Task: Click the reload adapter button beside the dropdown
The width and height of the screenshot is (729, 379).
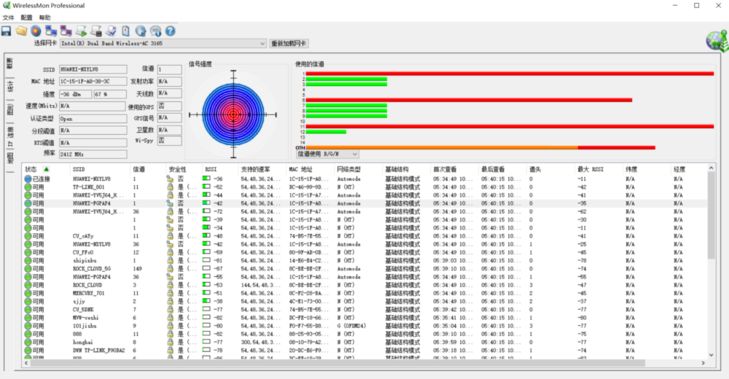Action: tap(289, 43)
